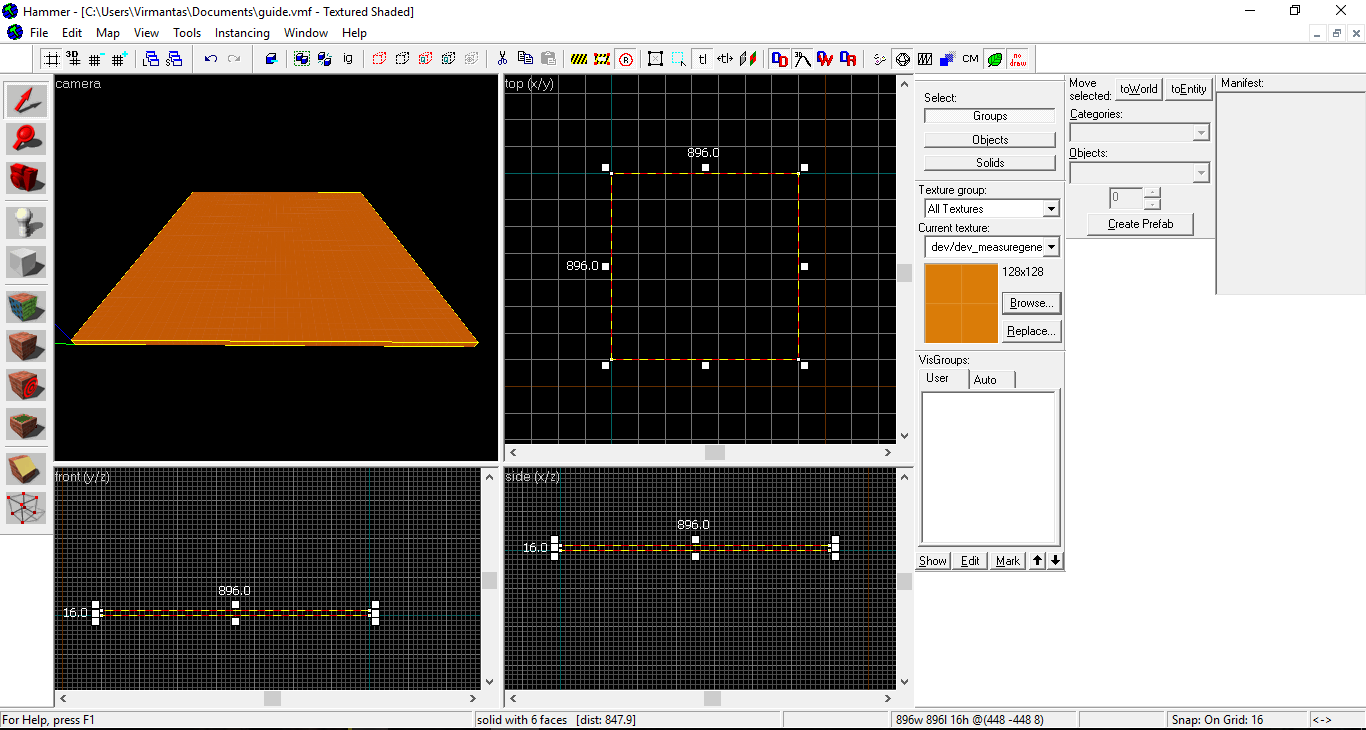The height and width of the screenshot is (730, 1366).
Task: Toggle the radius culling 'R' icon
Action: (625, 59)
